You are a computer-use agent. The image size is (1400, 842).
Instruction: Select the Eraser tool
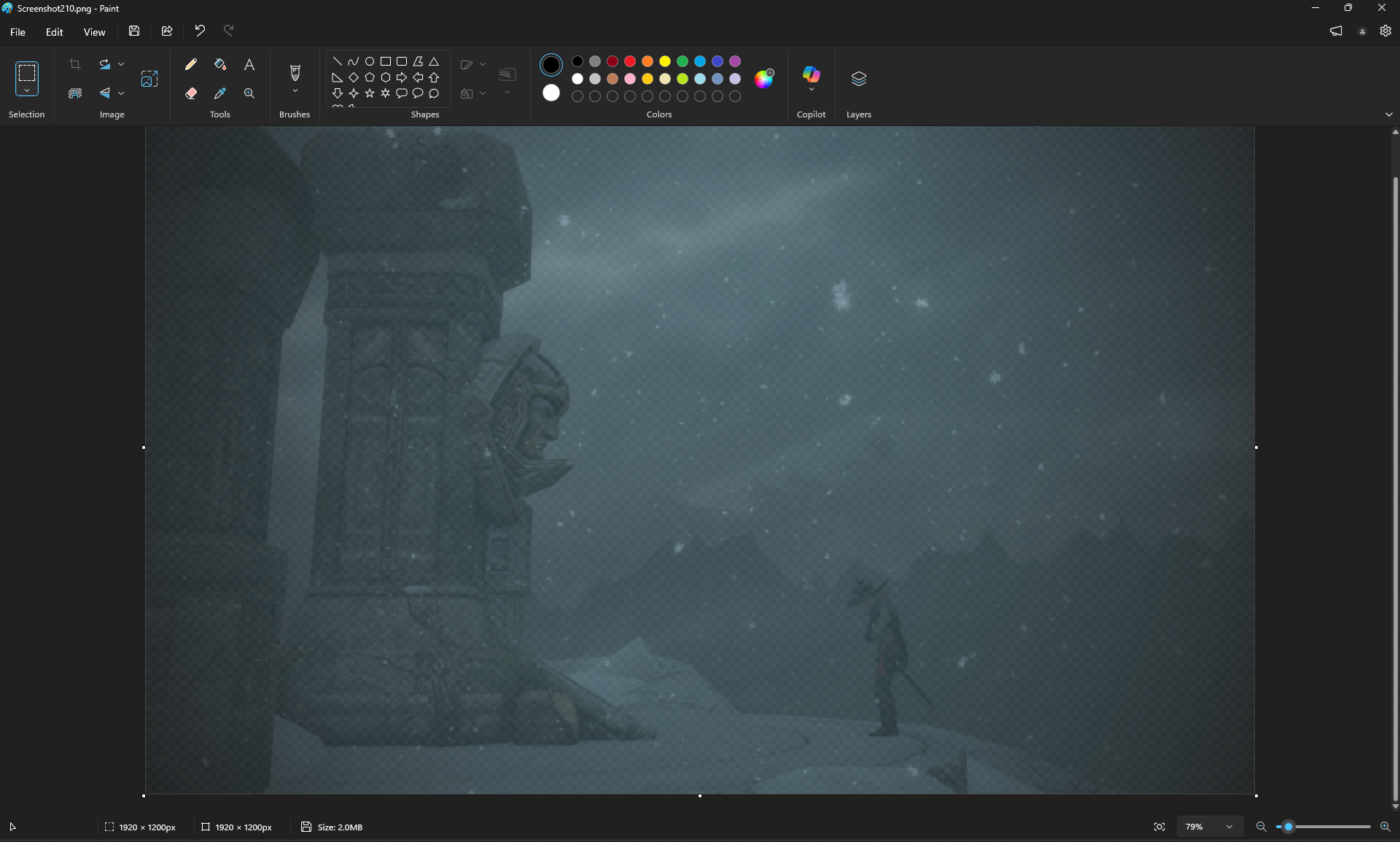point(191,93)
